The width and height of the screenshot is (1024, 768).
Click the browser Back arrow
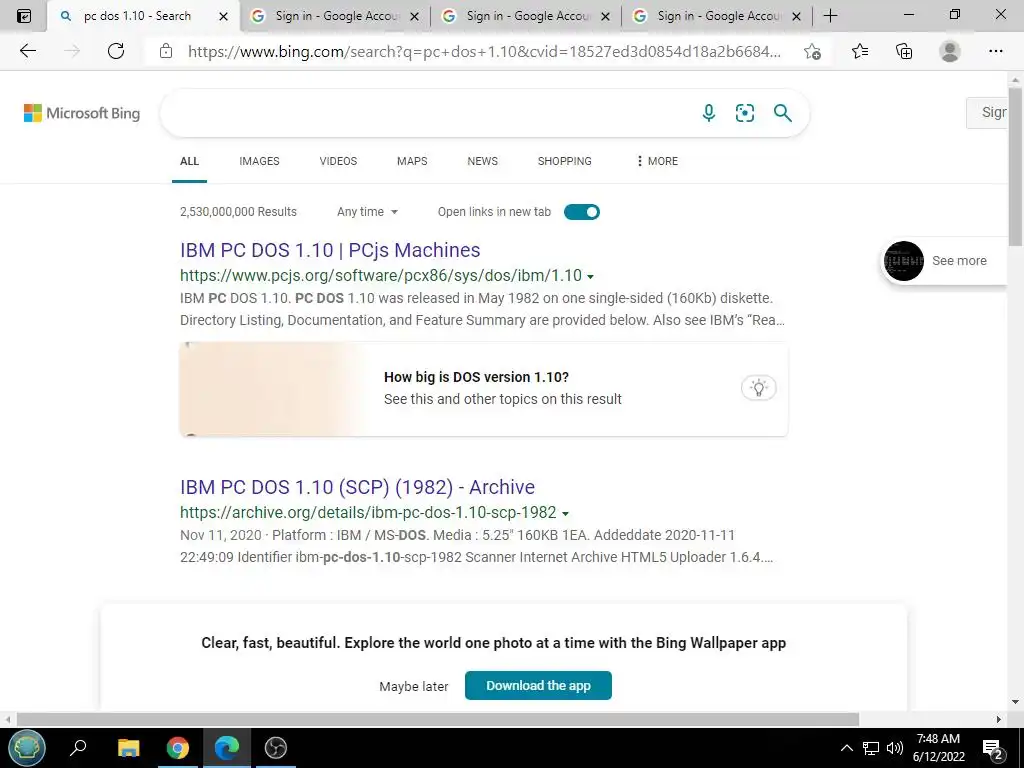(x=27, y=51)
